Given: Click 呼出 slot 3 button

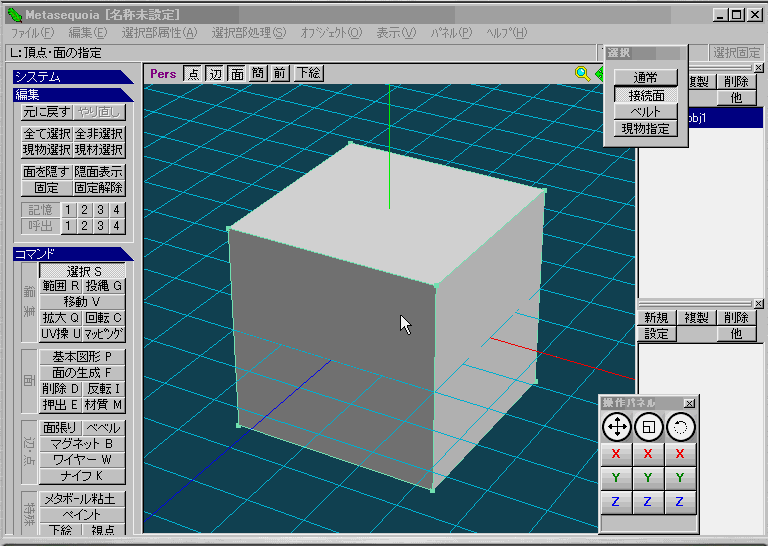Looking at the screenshot, I should [101, 226].
